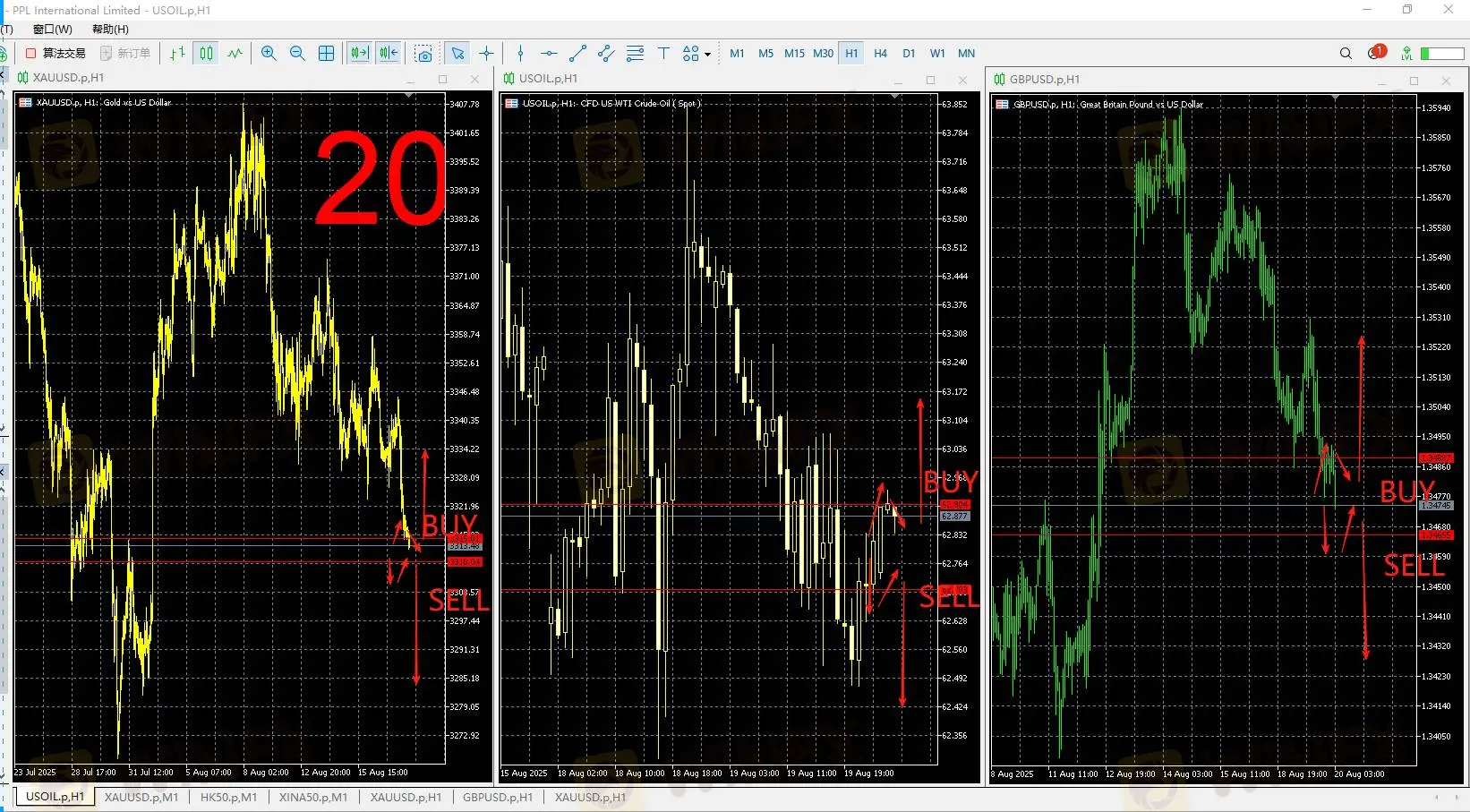The height and width of the screenshot is (812, 1470).
Task: Set timeframe to D1
Action: (x=909, y=54)
